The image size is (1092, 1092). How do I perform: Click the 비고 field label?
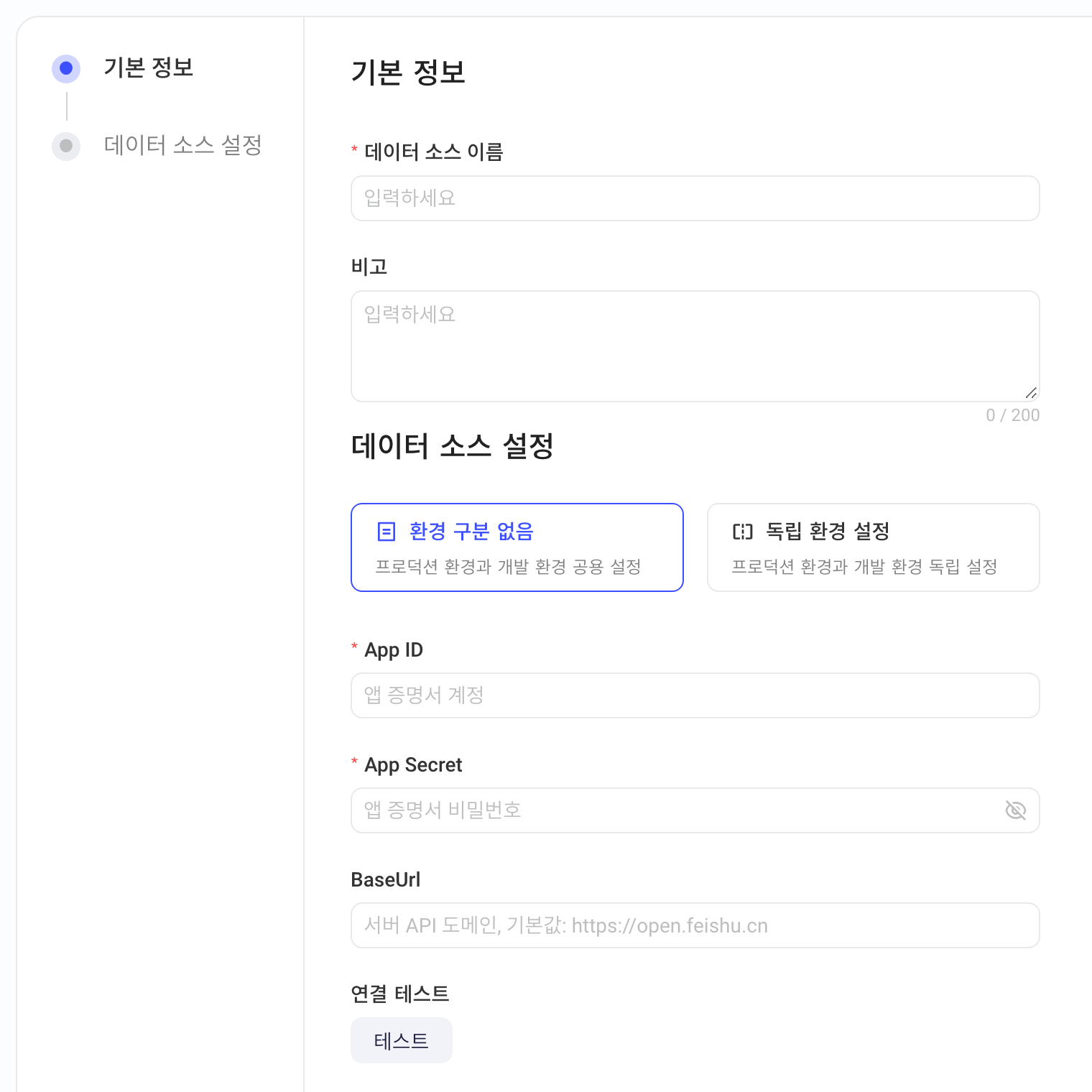point(369,267)
